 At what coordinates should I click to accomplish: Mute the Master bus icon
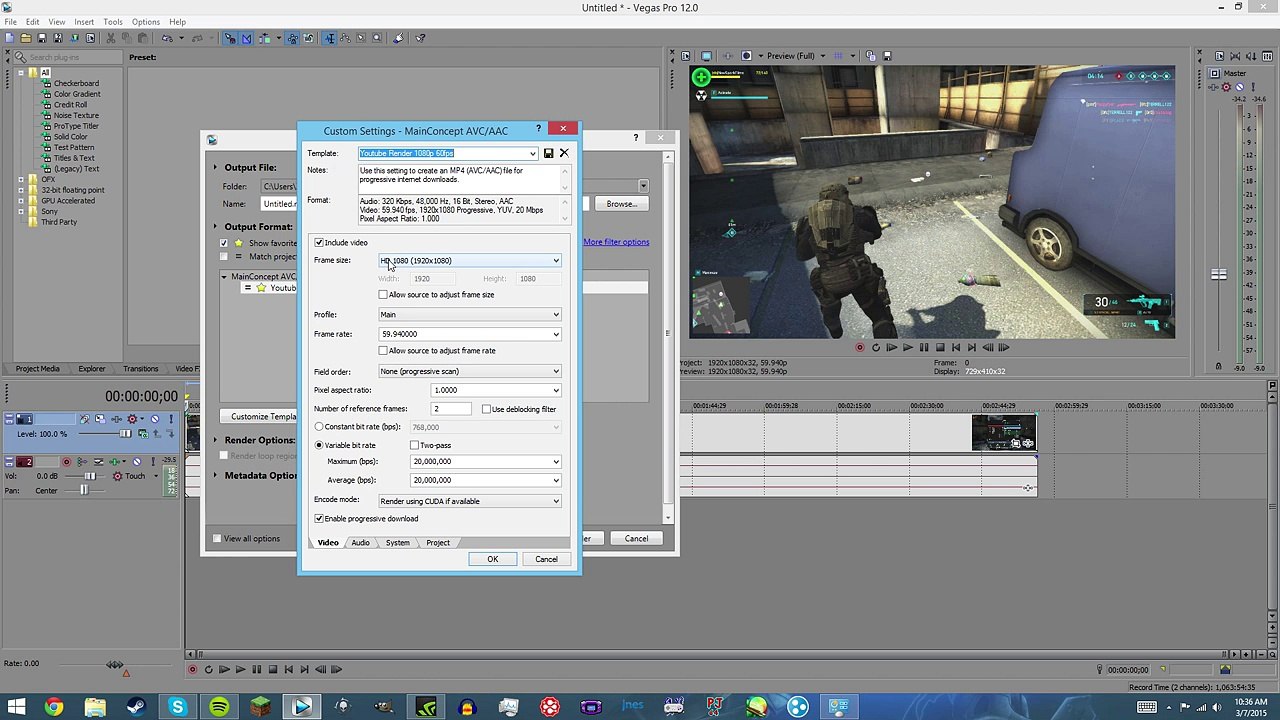coord(1239,87)
